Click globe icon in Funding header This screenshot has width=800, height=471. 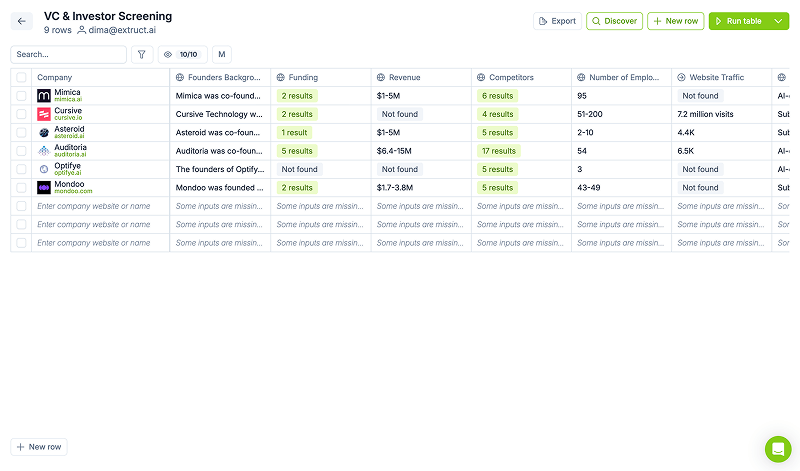[x=280, y=77]
